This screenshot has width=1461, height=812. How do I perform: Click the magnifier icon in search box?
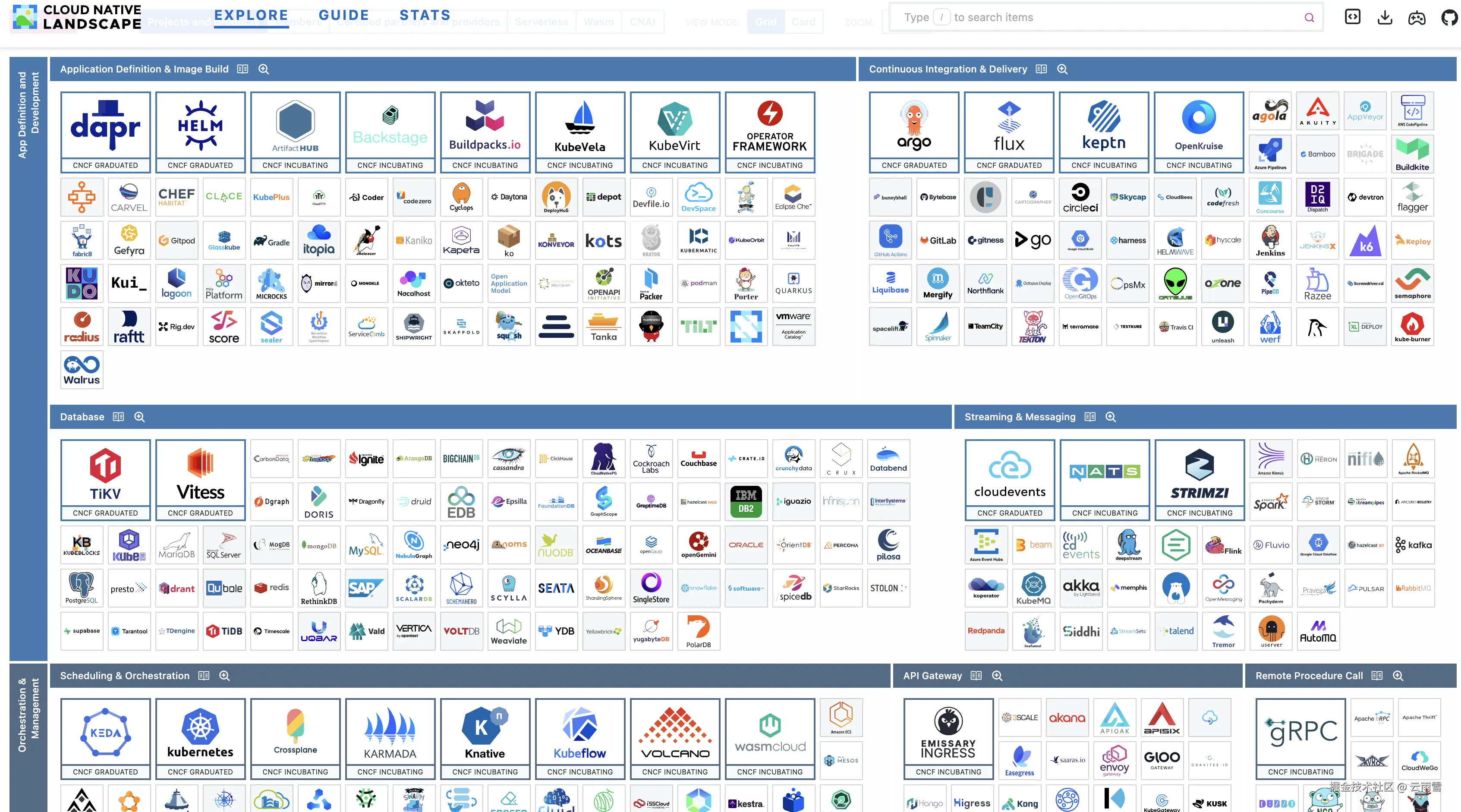pos(1309,18)
